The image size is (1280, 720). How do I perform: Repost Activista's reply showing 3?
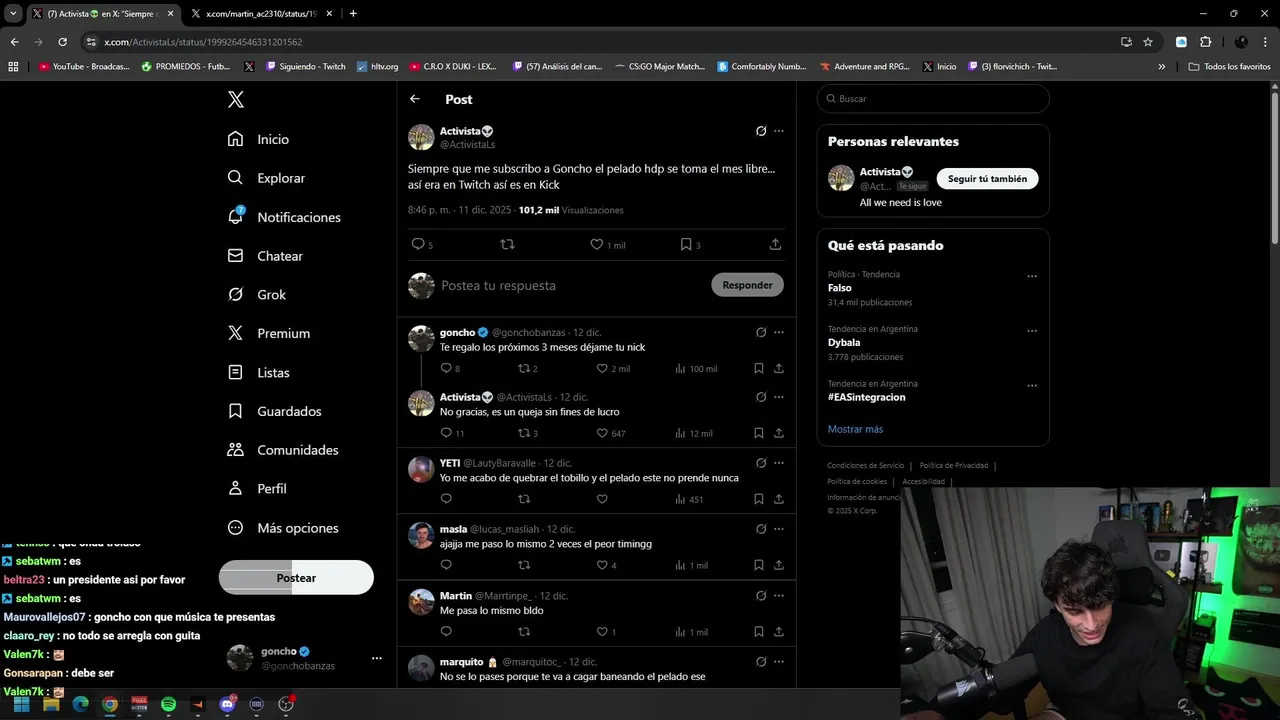click(x=528, y=433)
